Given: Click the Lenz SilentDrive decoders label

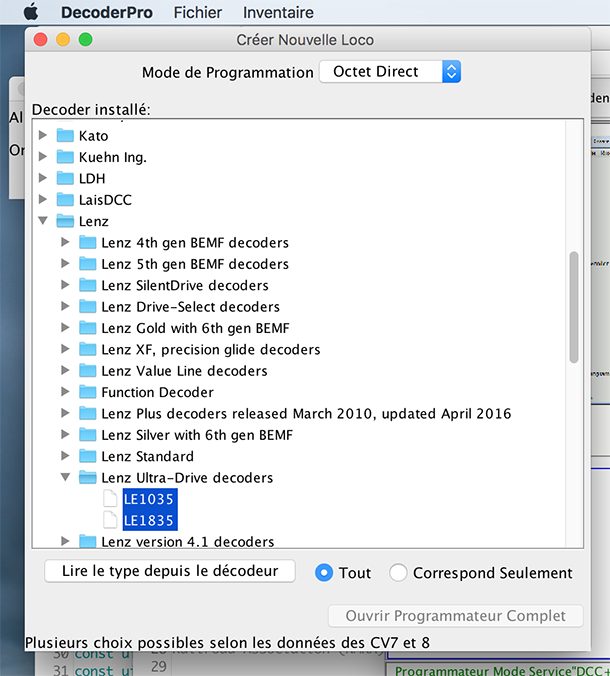Looking at the screenshot, I should tap(185, 285).
